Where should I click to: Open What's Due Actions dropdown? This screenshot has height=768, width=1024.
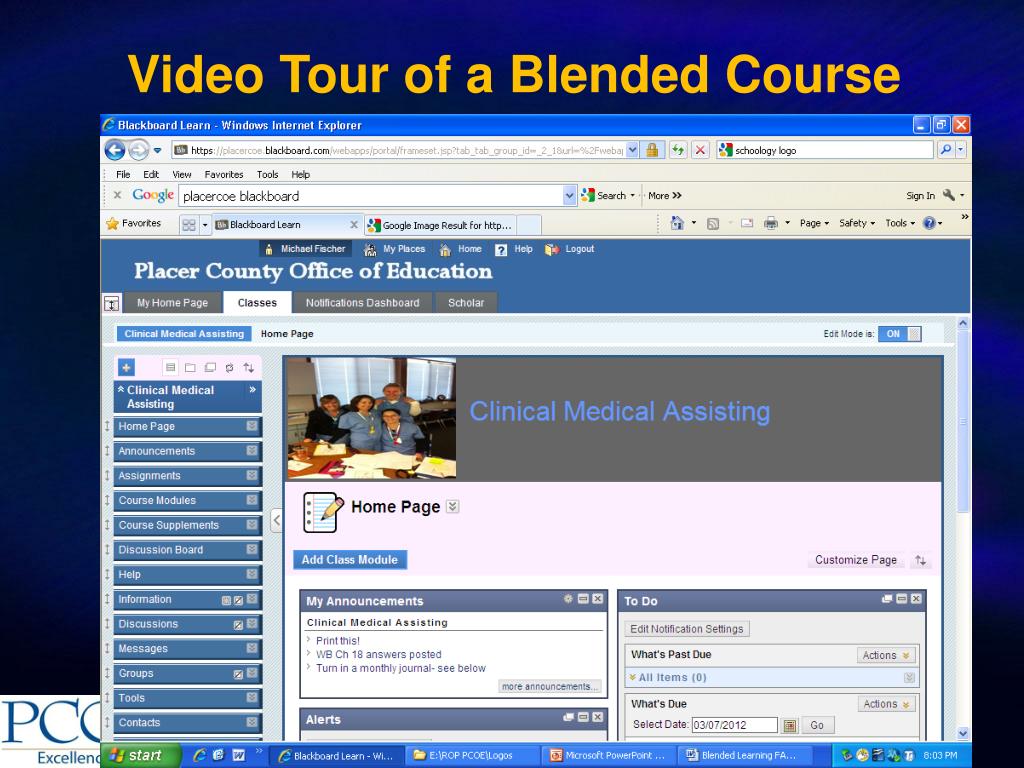[x=887, y=704]
